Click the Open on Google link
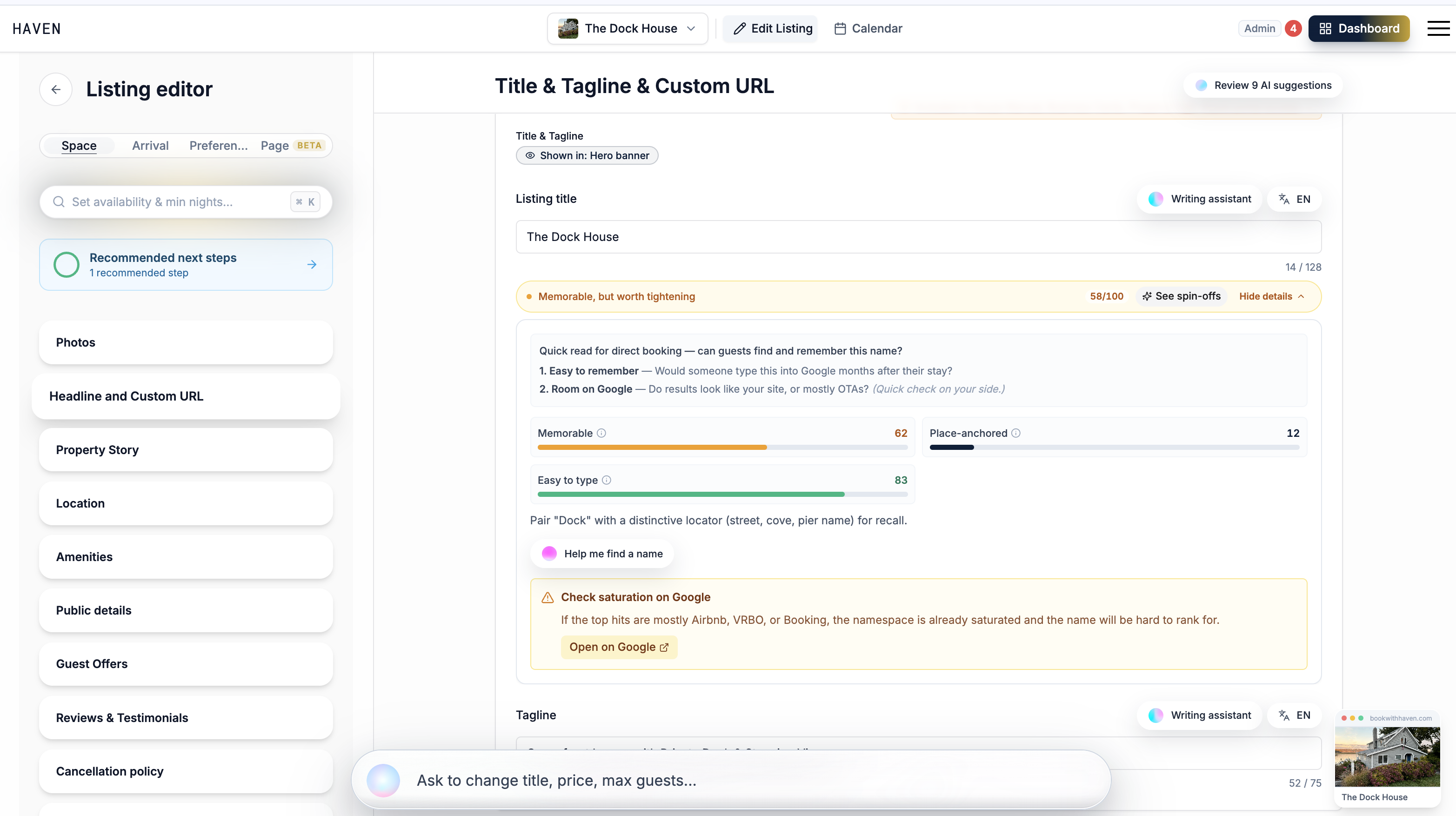 (619, 647)
